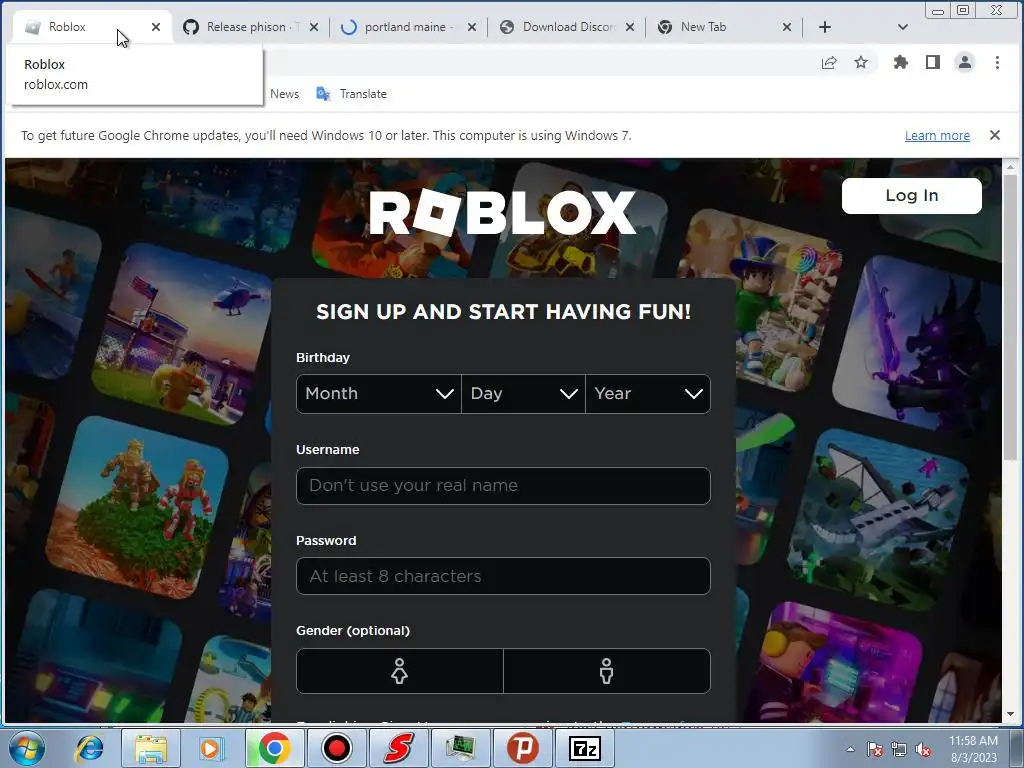The width and height of the screenshot is (1024, 768).
Task: Focus the Password input field
Action: point(503,576)
